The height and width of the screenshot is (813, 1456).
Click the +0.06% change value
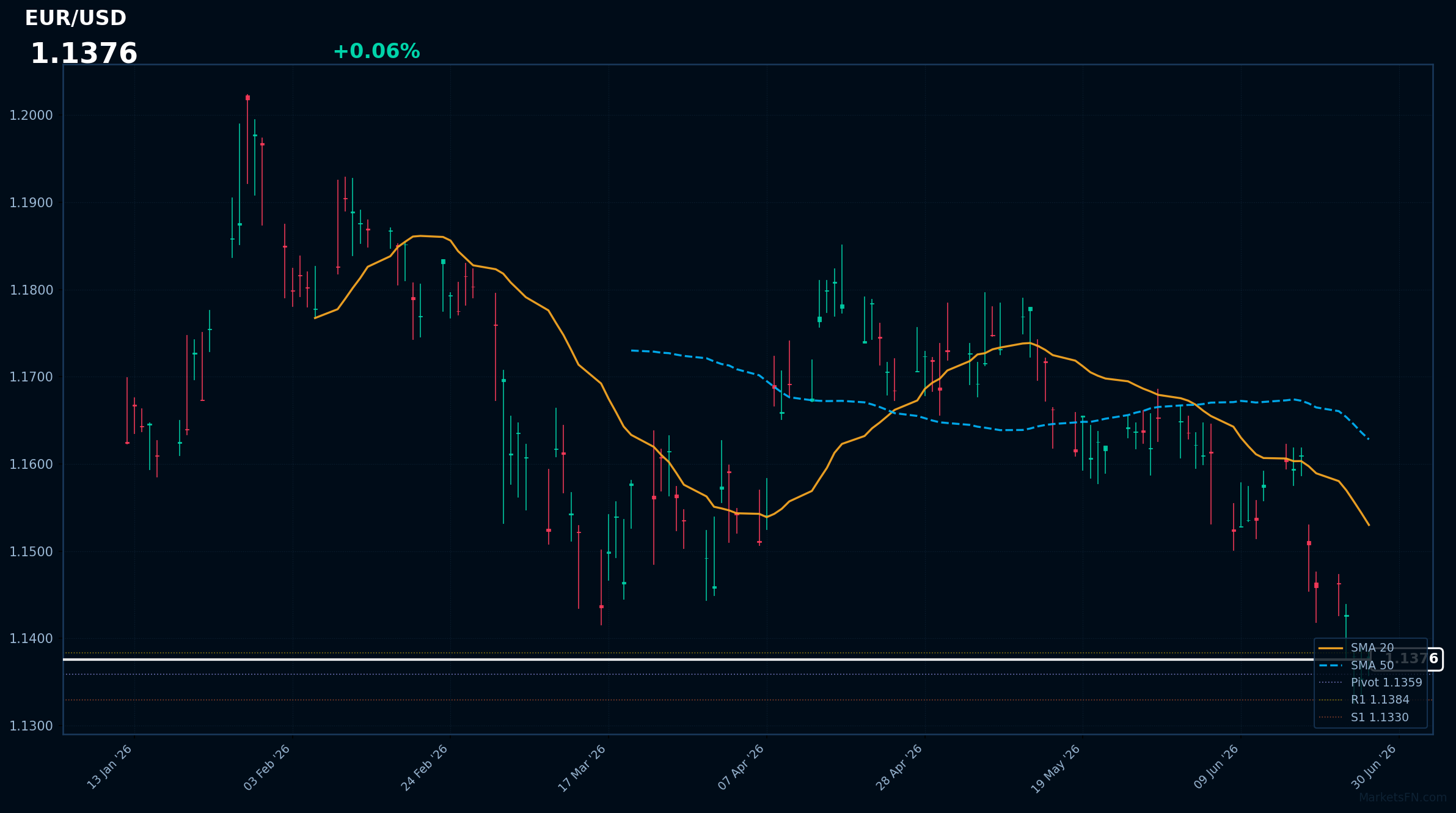click(x=376, y=51)
